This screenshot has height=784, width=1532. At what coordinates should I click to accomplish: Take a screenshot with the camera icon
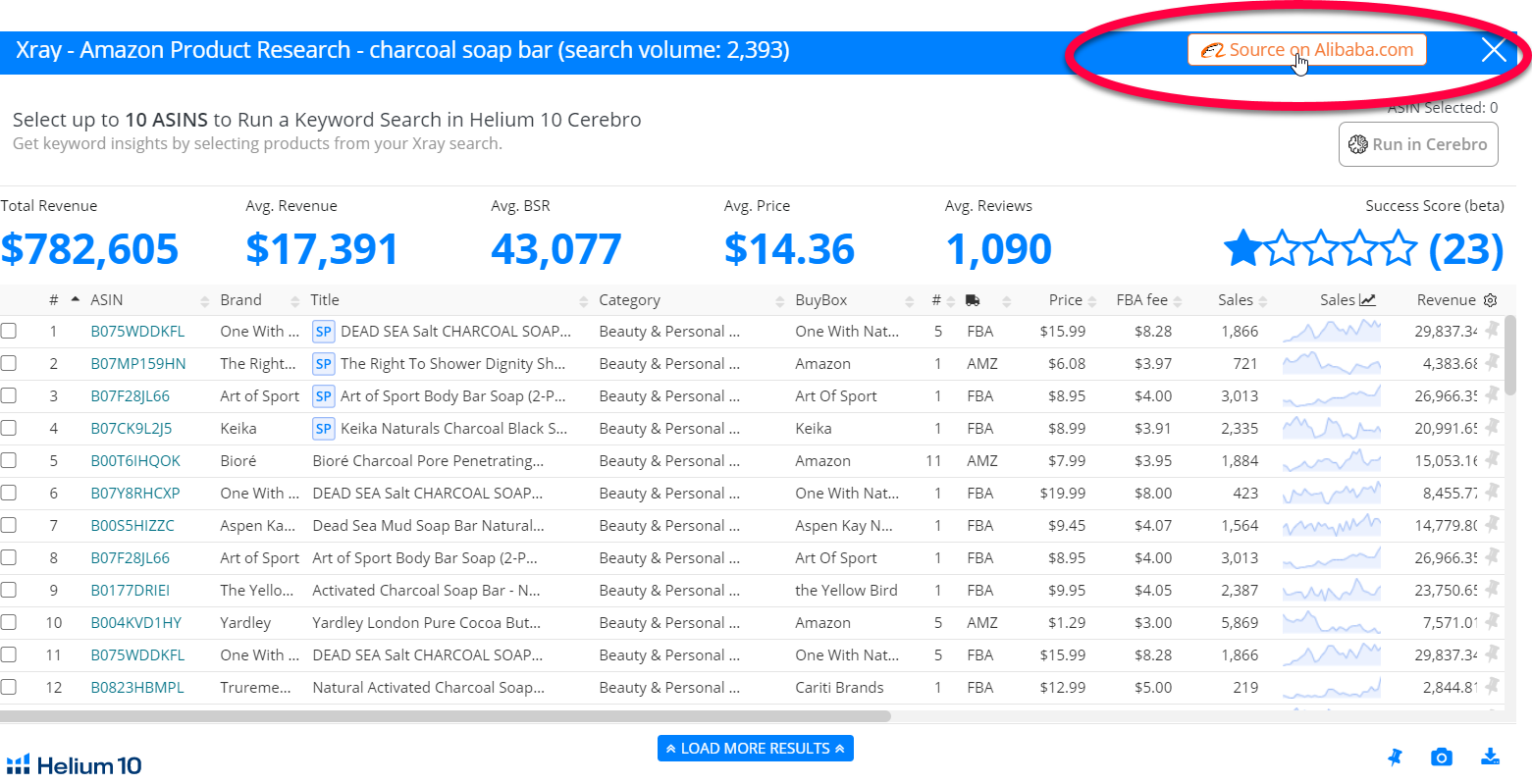1441,757
